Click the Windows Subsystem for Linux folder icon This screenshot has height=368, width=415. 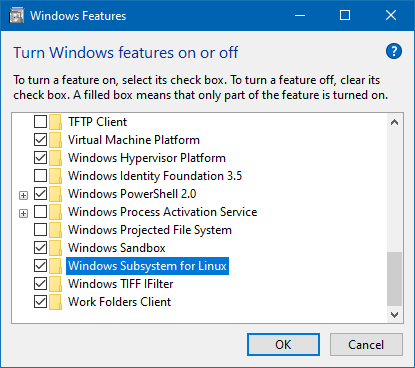(x=55, y=266)
